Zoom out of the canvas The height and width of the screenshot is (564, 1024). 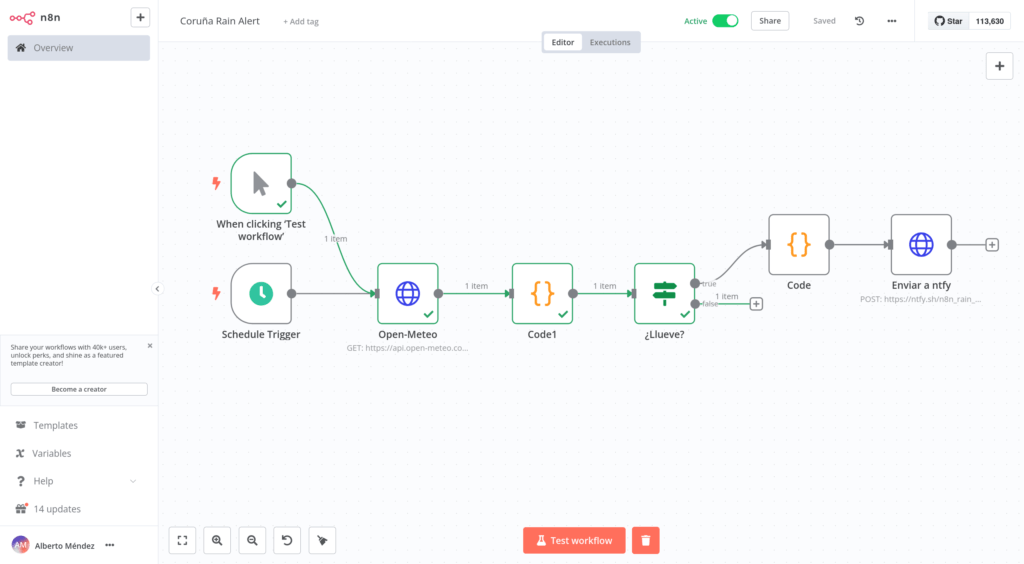coord(252,540)
